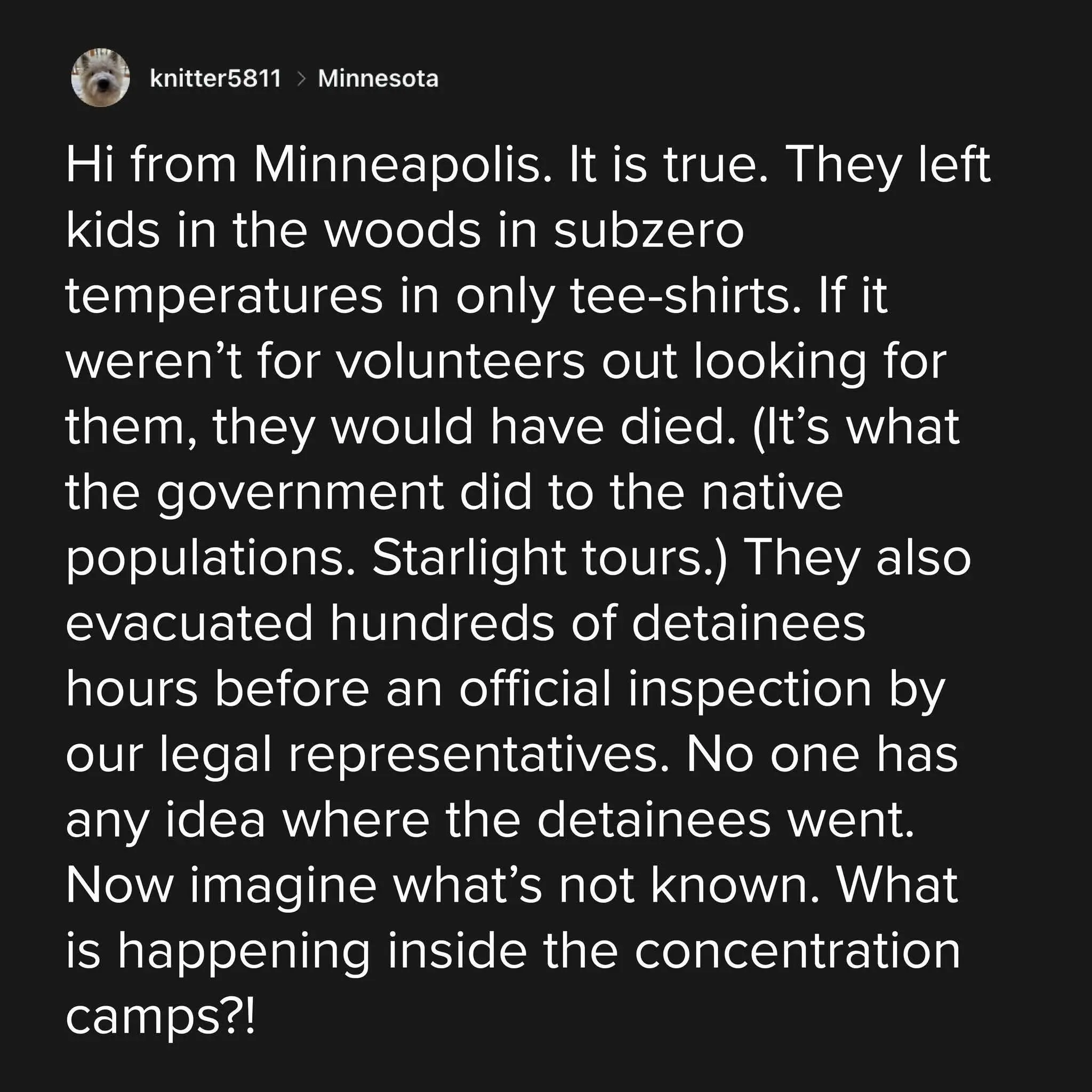The width and height of the screenshot is (1092, 1092).
Task: Open the dog profile picture avatar
Action: click(x=101, y=78)
